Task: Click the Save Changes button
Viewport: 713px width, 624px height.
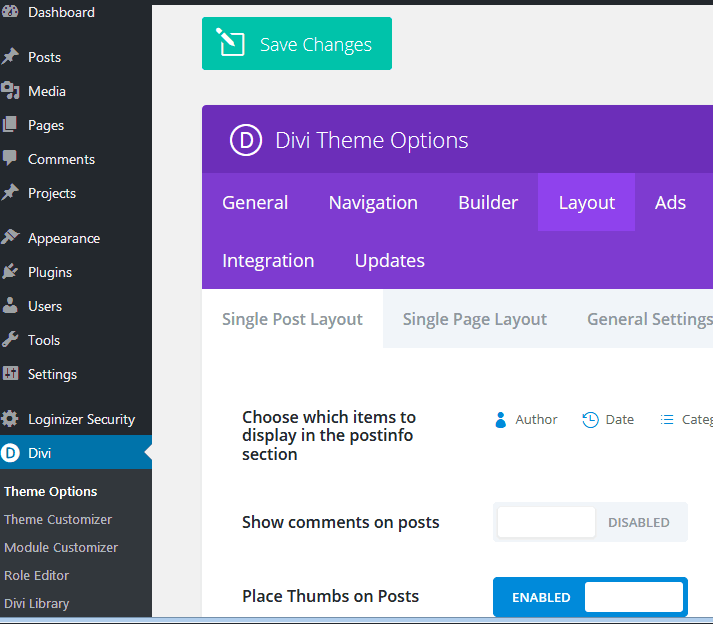Action: click(x=297, y=44)
